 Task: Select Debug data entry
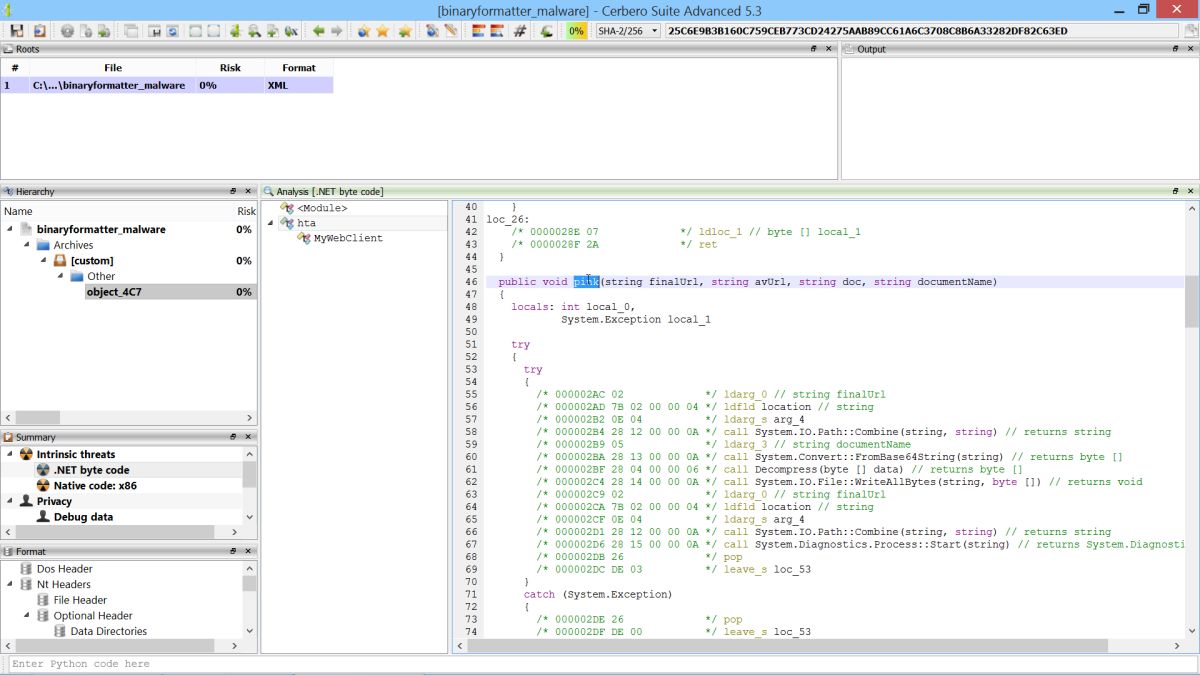coord(83,517)
